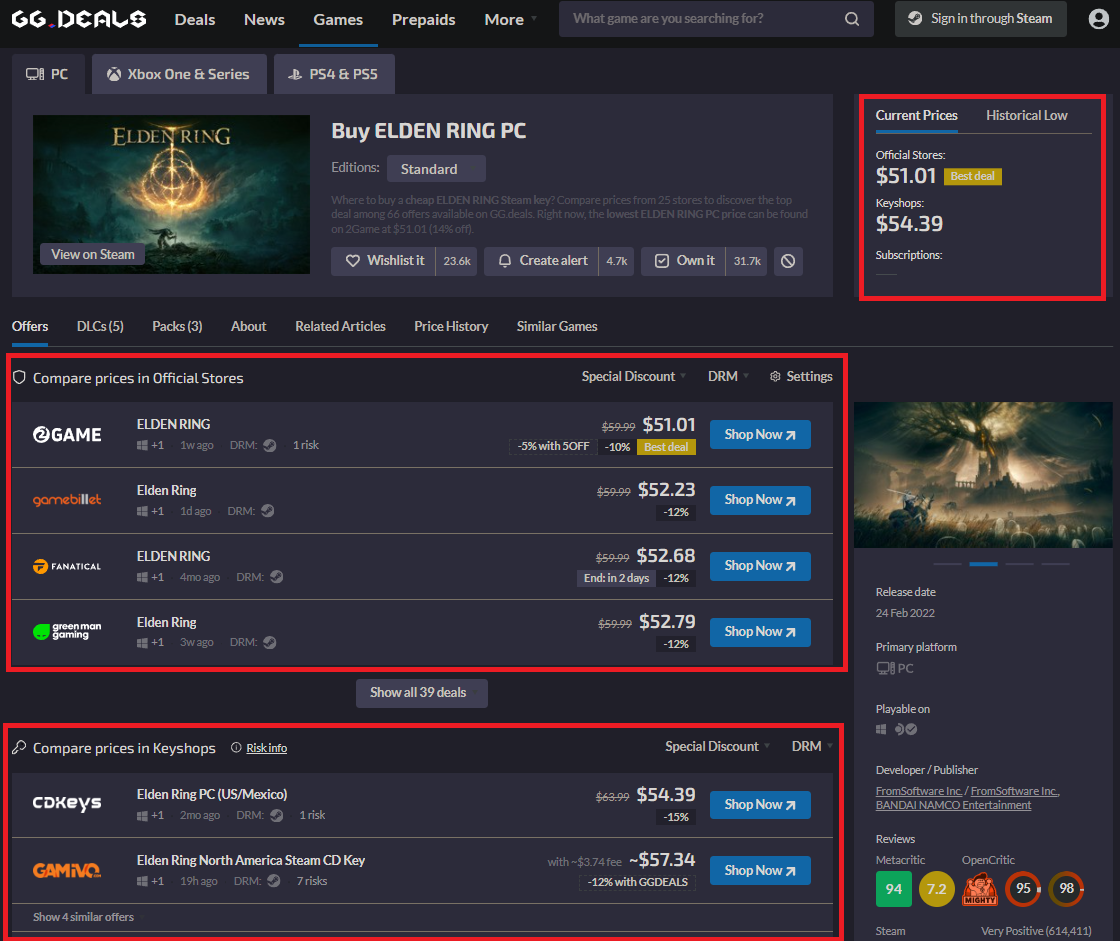1120x941 pixels.
Task: Click the Gamivo store logo
Action: 67,870
